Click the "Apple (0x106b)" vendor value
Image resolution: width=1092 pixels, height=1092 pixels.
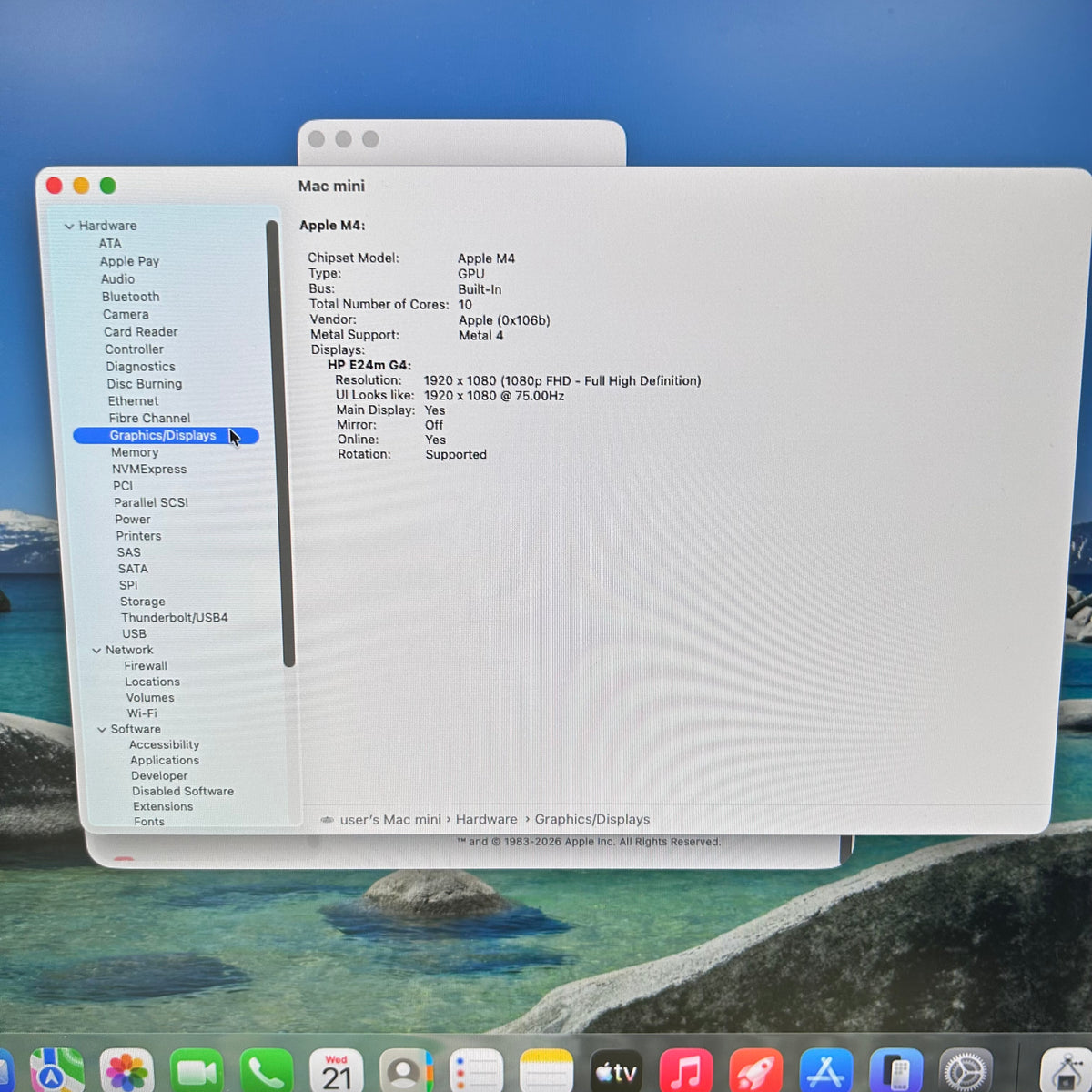click(504, 320)
